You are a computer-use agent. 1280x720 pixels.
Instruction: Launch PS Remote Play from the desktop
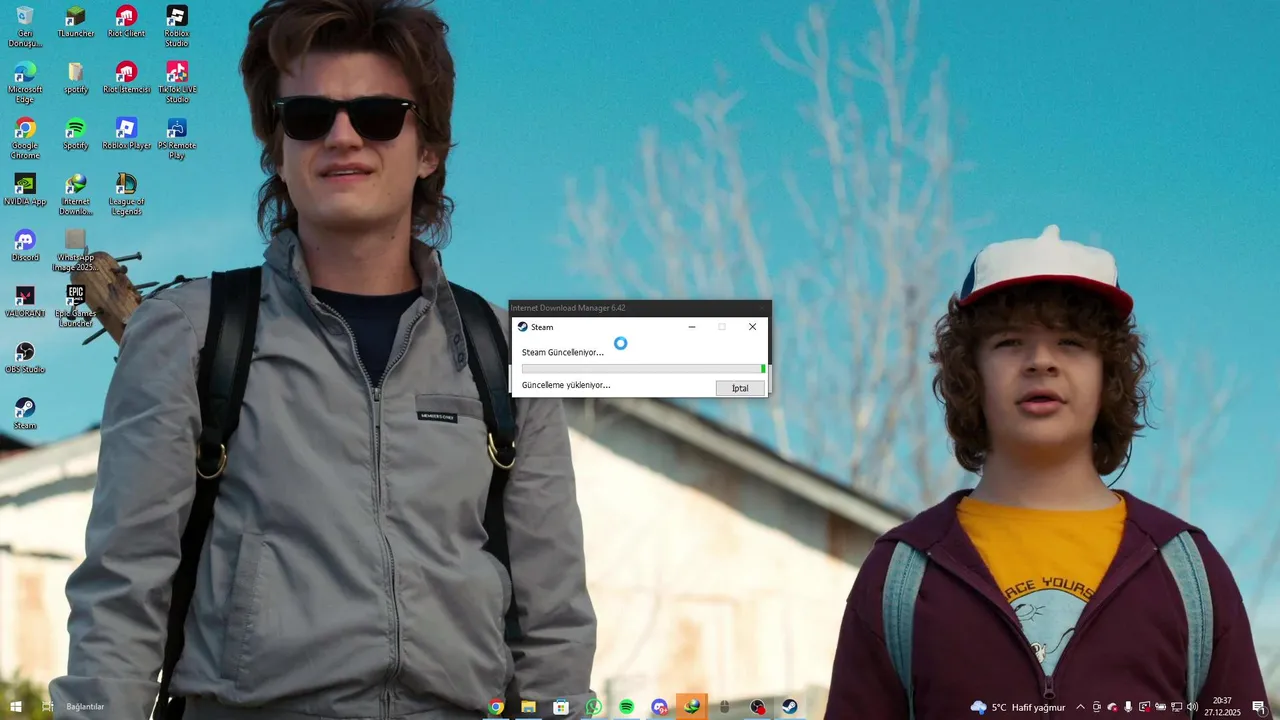pos(177,138)
